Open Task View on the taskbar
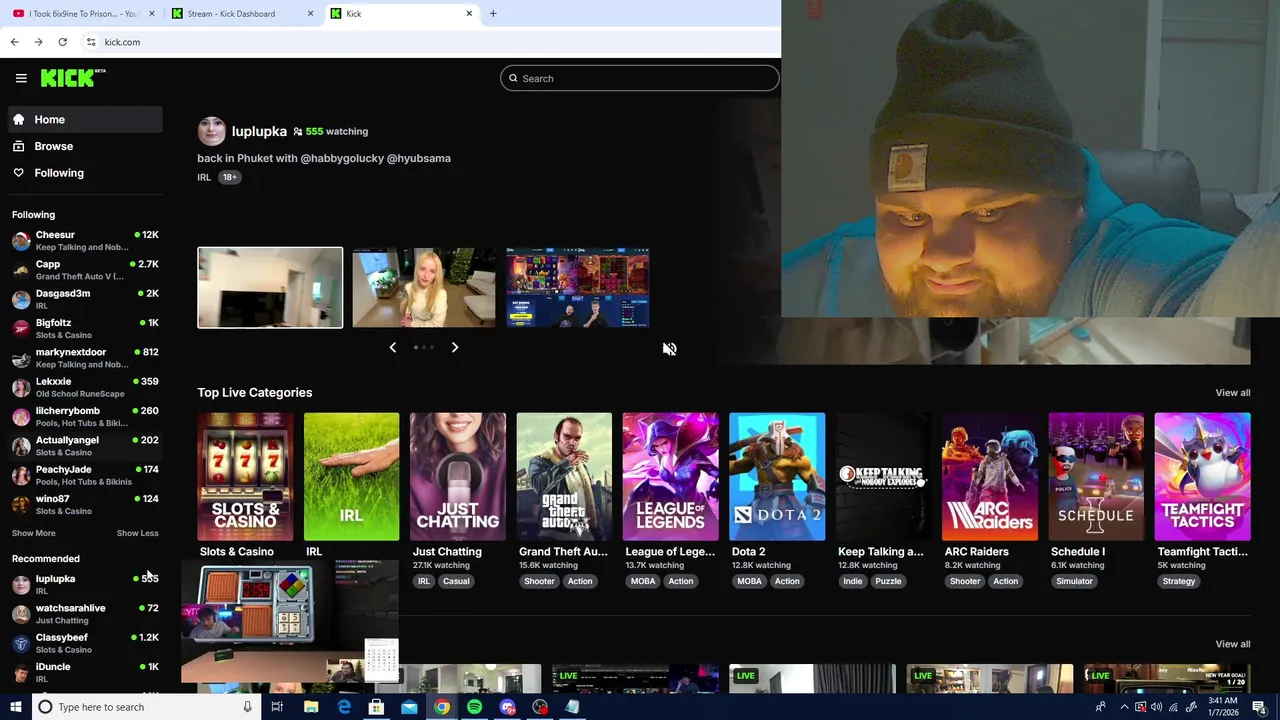Viewport: 1280px width, 720px height. [277, 707]
